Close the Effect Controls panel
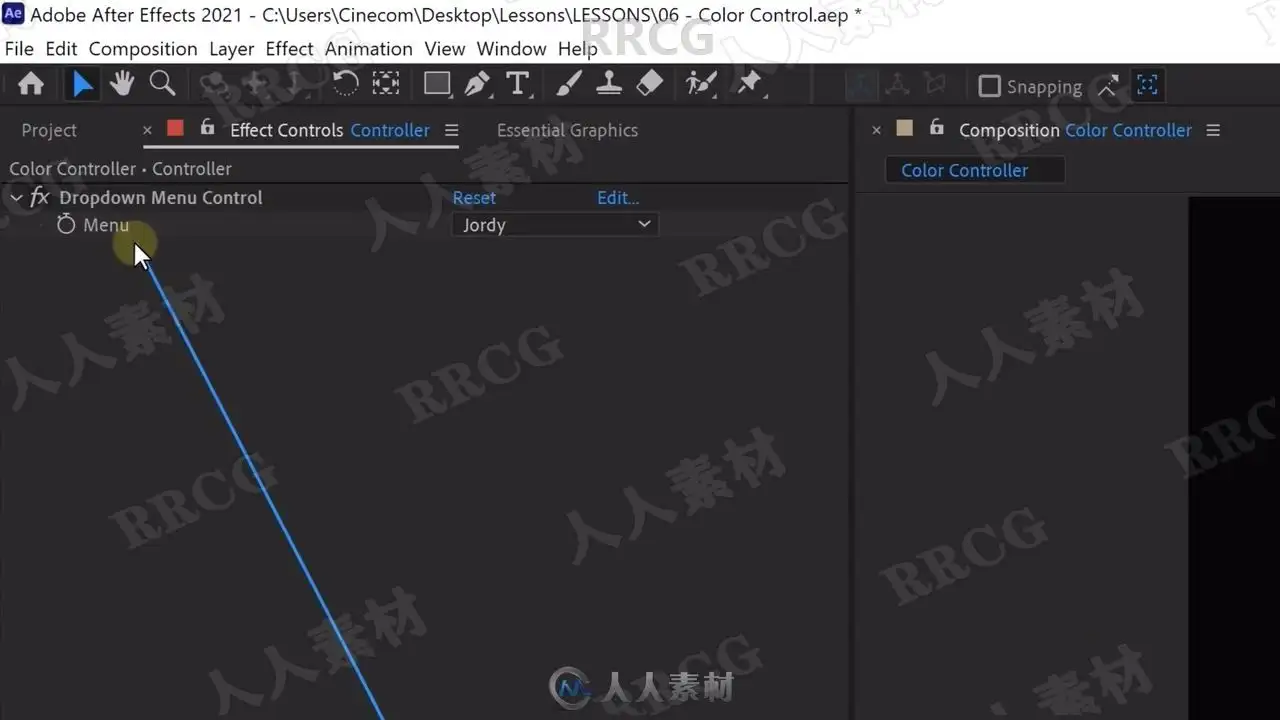The width and height of the screenshot is (1280, 720). 147,130
